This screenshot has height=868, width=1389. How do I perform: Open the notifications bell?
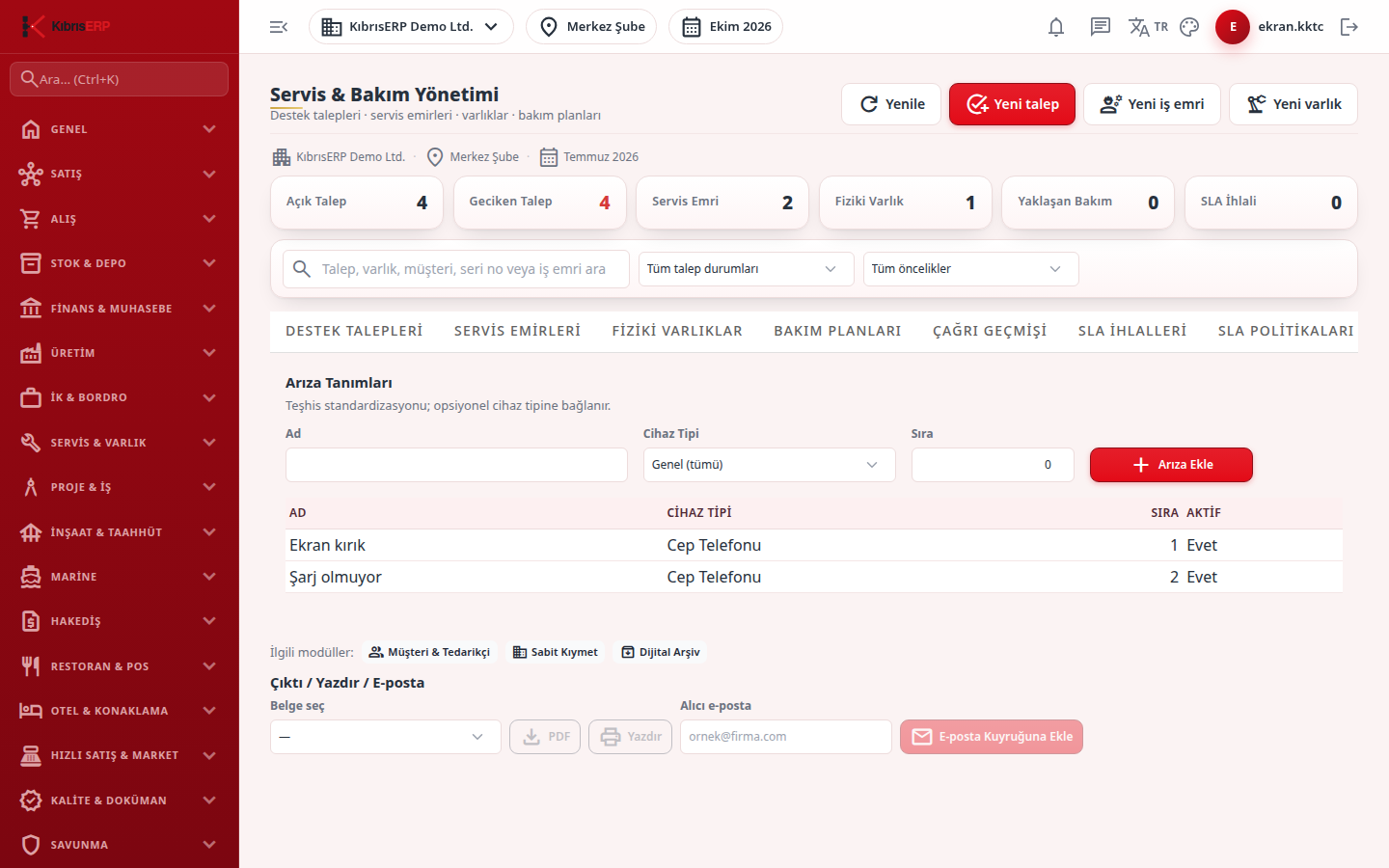point(1056,27)
